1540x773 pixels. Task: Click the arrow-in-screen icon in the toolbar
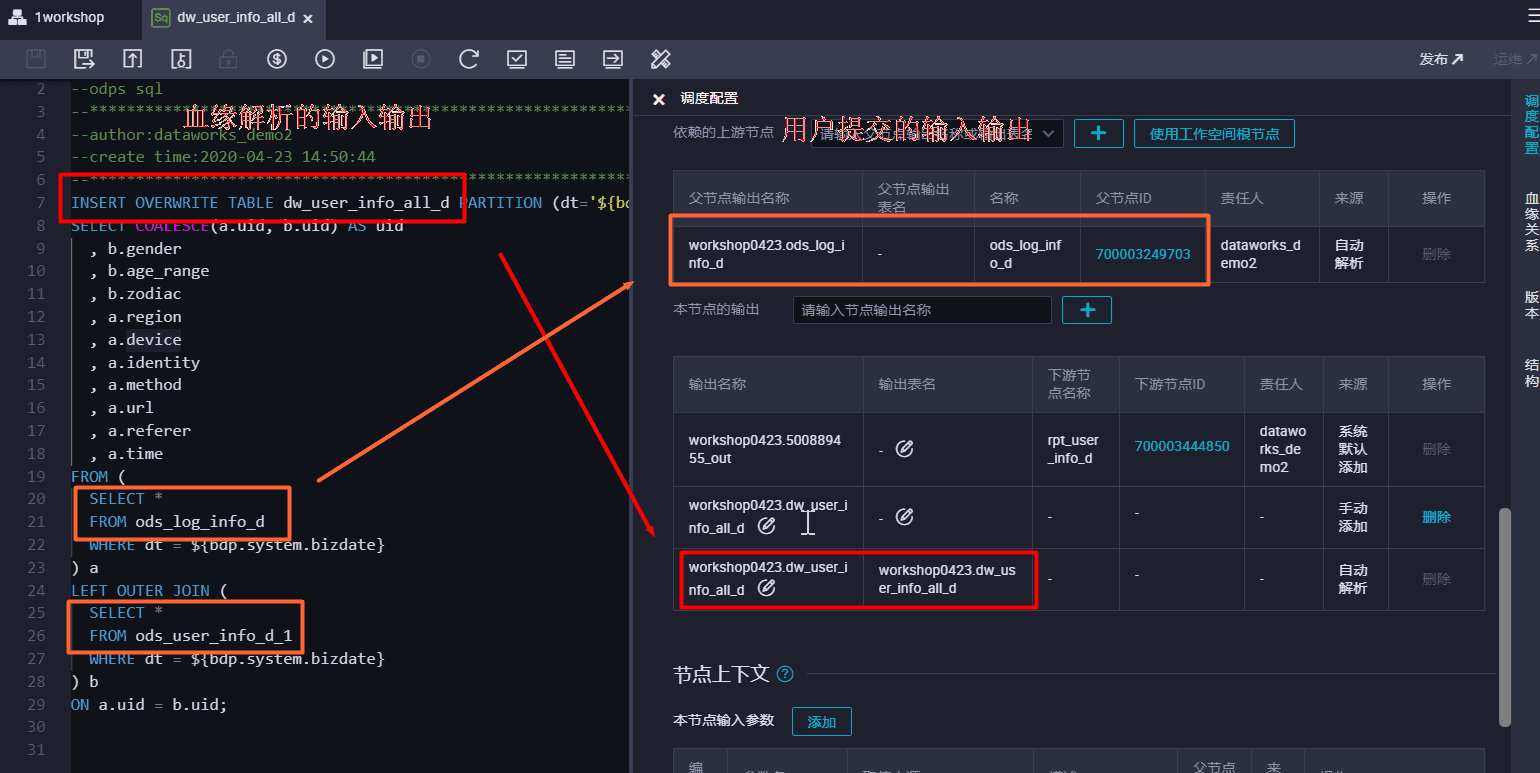pyautogui.click(x=613, y=59)
